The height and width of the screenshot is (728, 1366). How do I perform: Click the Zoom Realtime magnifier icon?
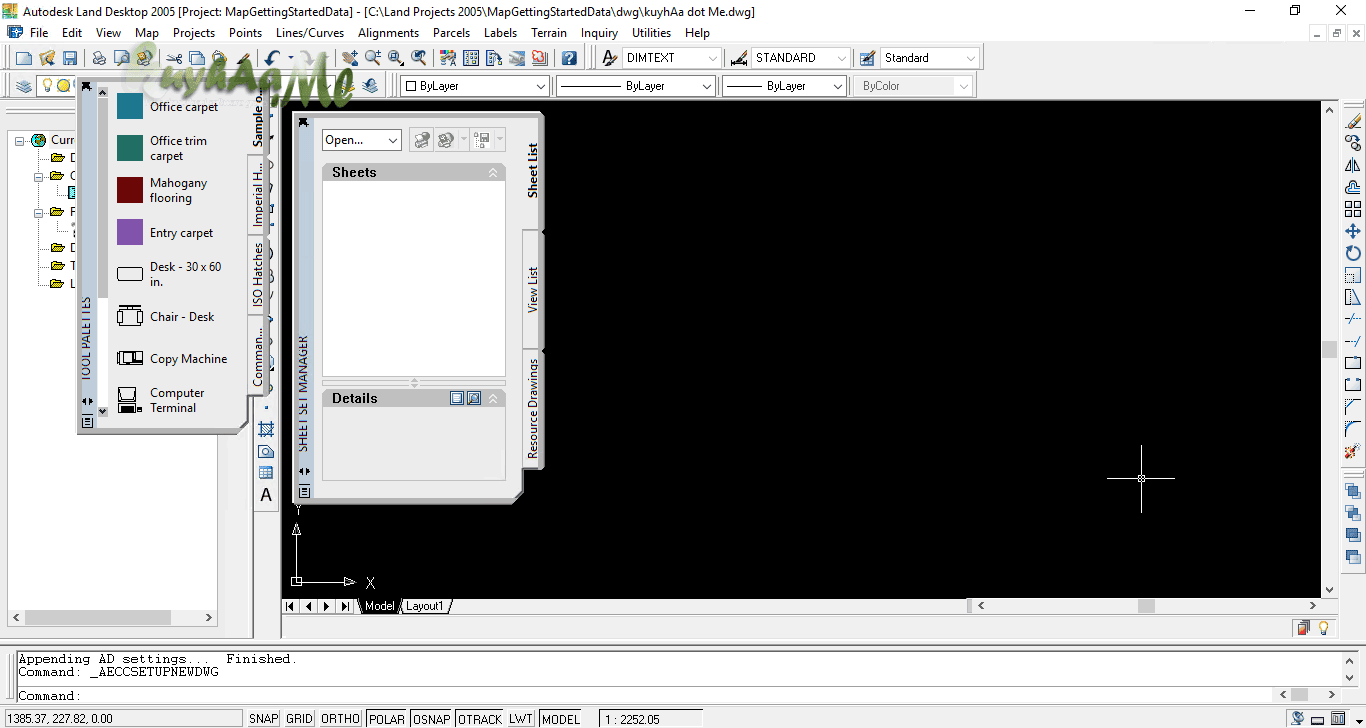pos(373,59)
